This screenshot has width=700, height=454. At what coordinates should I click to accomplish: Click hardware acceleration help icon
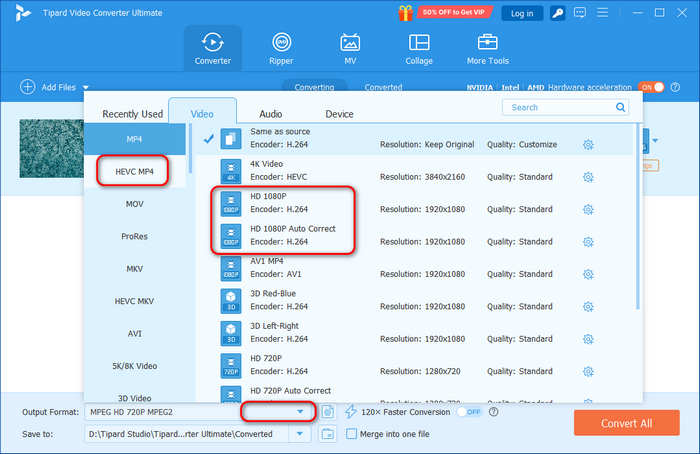coord(675,87)
